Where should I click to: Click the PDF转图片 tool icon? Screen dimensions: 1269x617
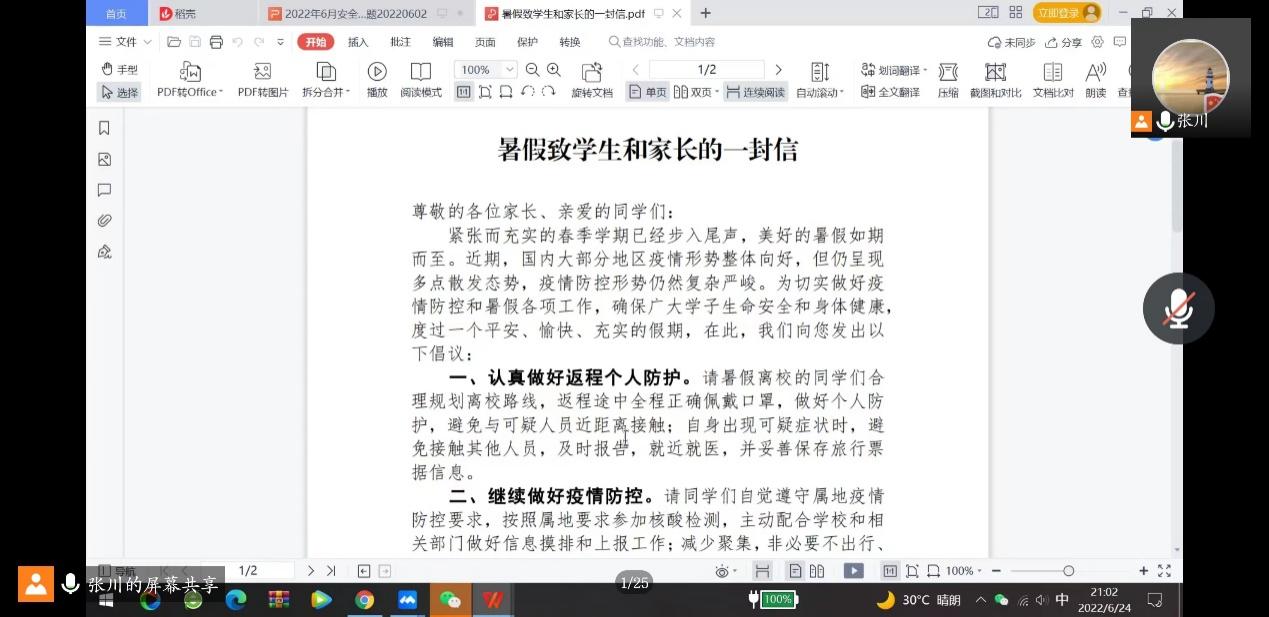coord(262,72)
